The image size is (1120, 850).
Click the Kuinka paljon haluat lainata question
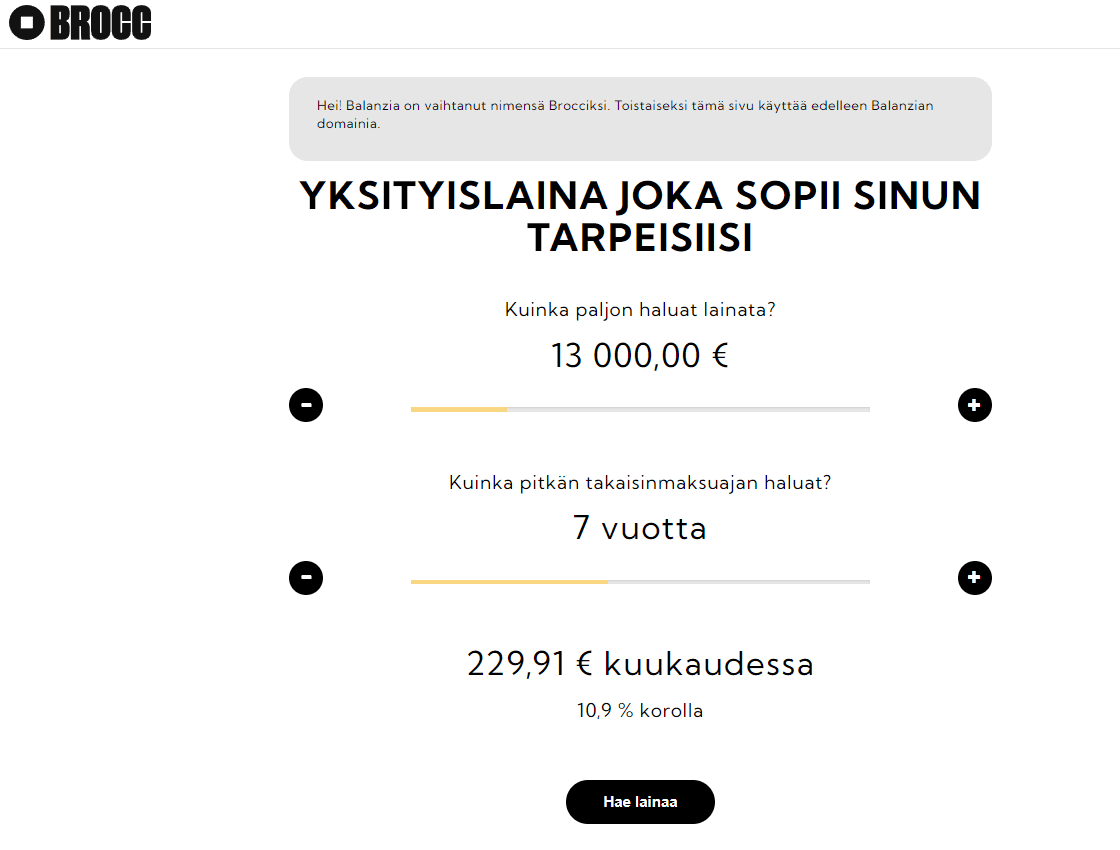[x=640, y=309]
